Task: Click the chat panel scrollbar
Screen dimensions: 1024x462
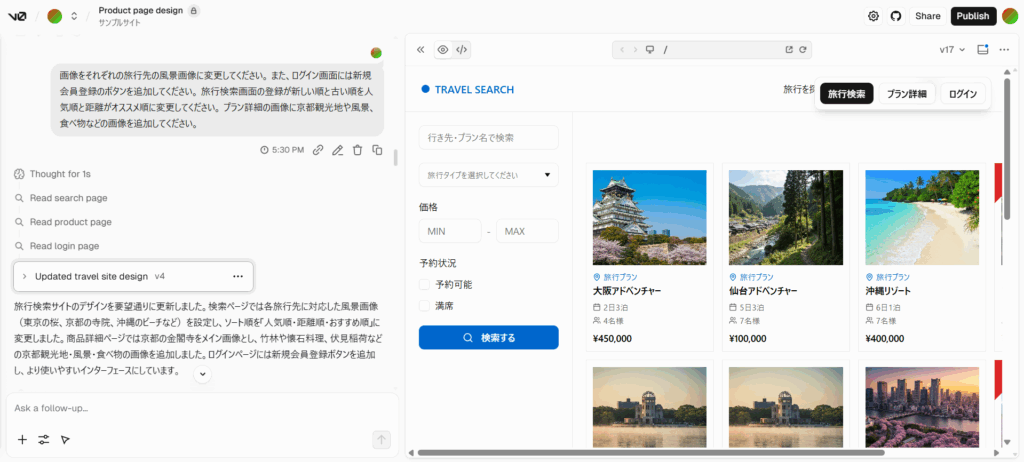Action: tap(395, 158)
